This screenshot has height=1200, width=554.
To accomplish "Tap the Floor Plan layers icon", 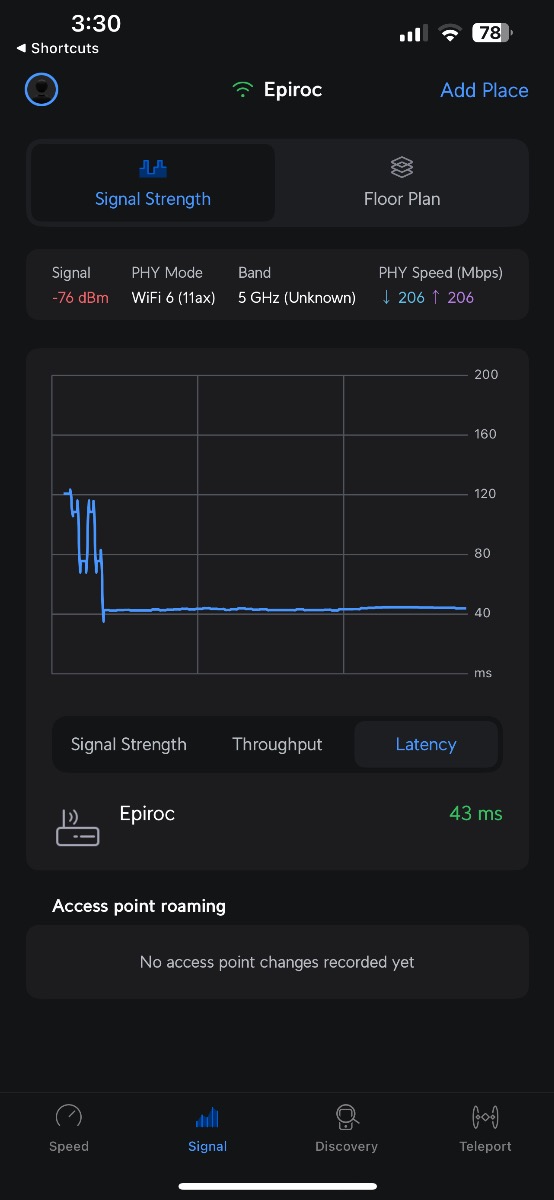I will click(x=402, y=167).
